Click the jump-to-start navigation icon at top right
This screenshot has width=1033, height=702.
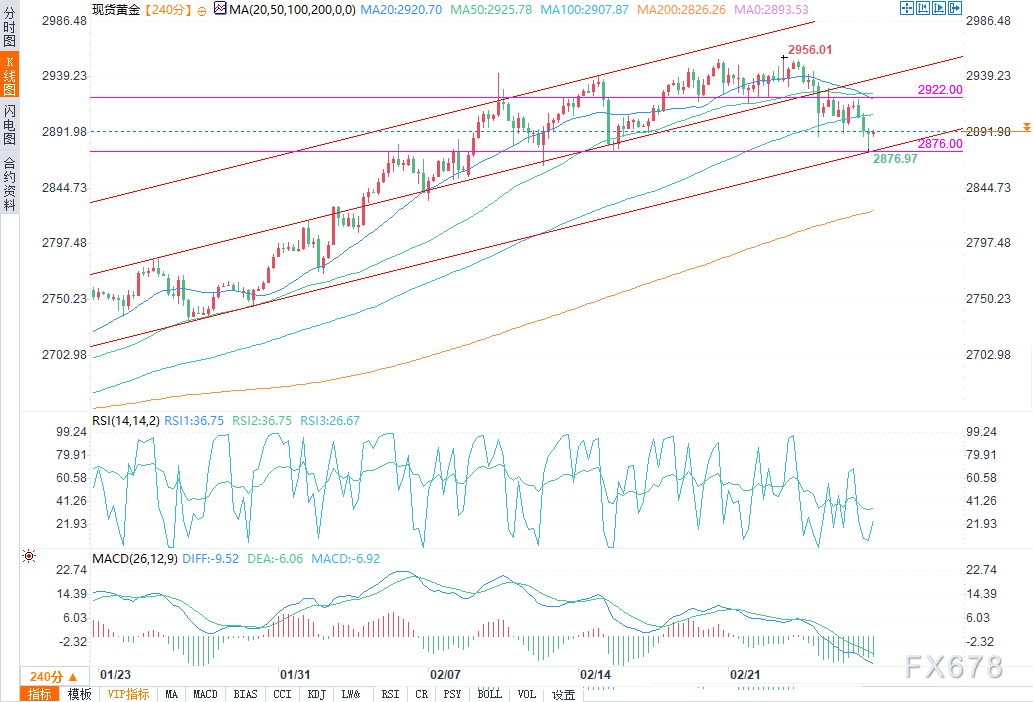923,8
